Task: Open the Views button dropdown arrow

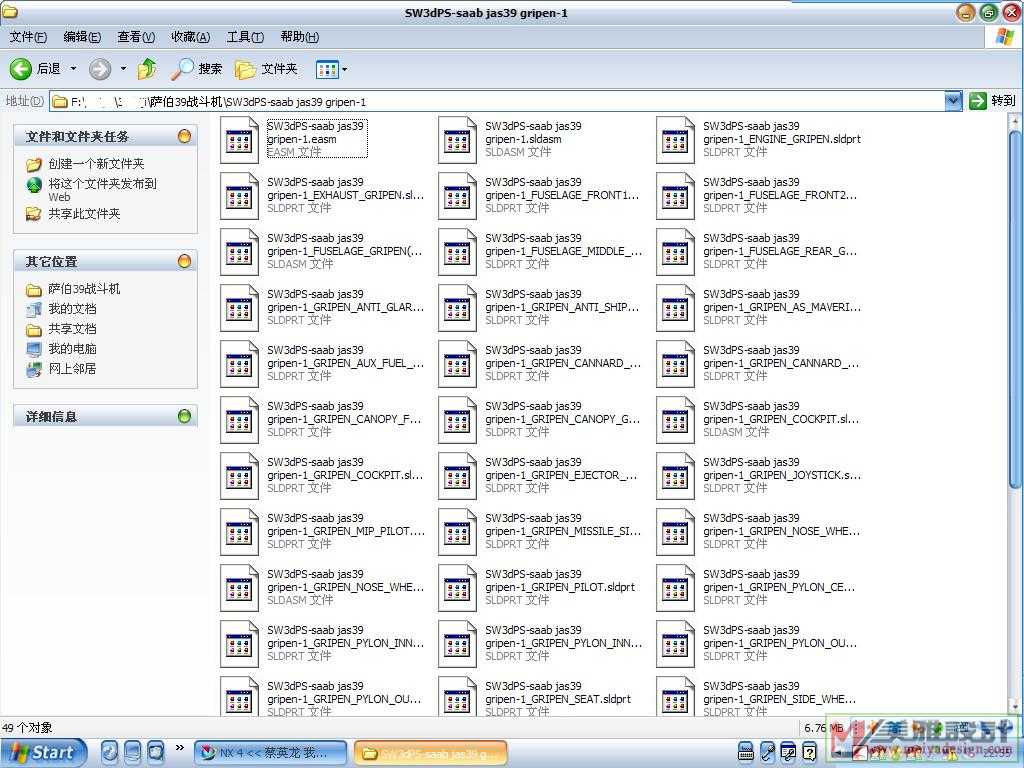Action: coord(345,69)
